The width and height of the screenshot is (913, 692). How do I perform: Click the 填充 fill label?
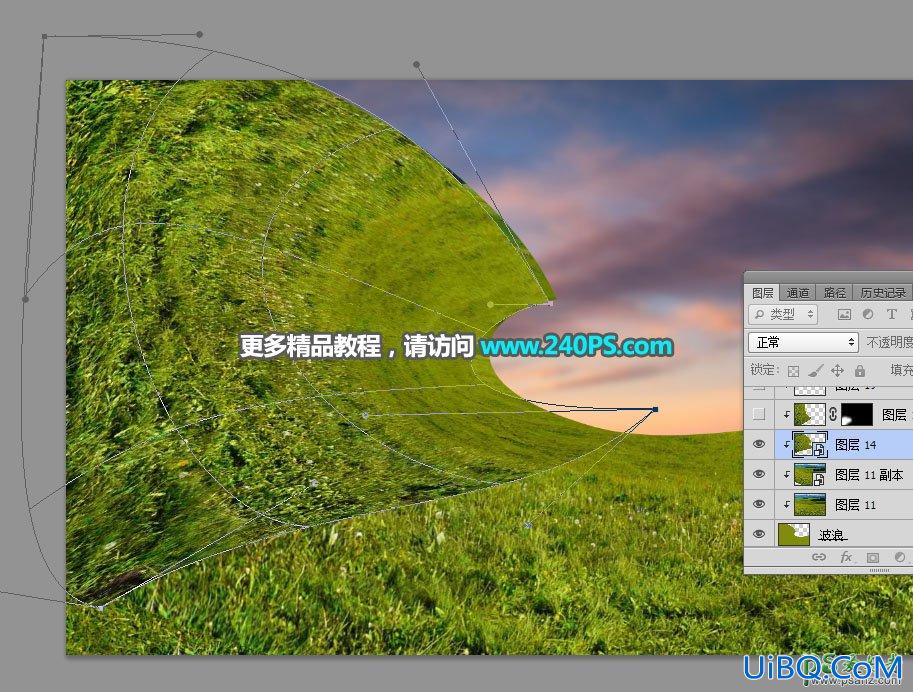(901, 370)
